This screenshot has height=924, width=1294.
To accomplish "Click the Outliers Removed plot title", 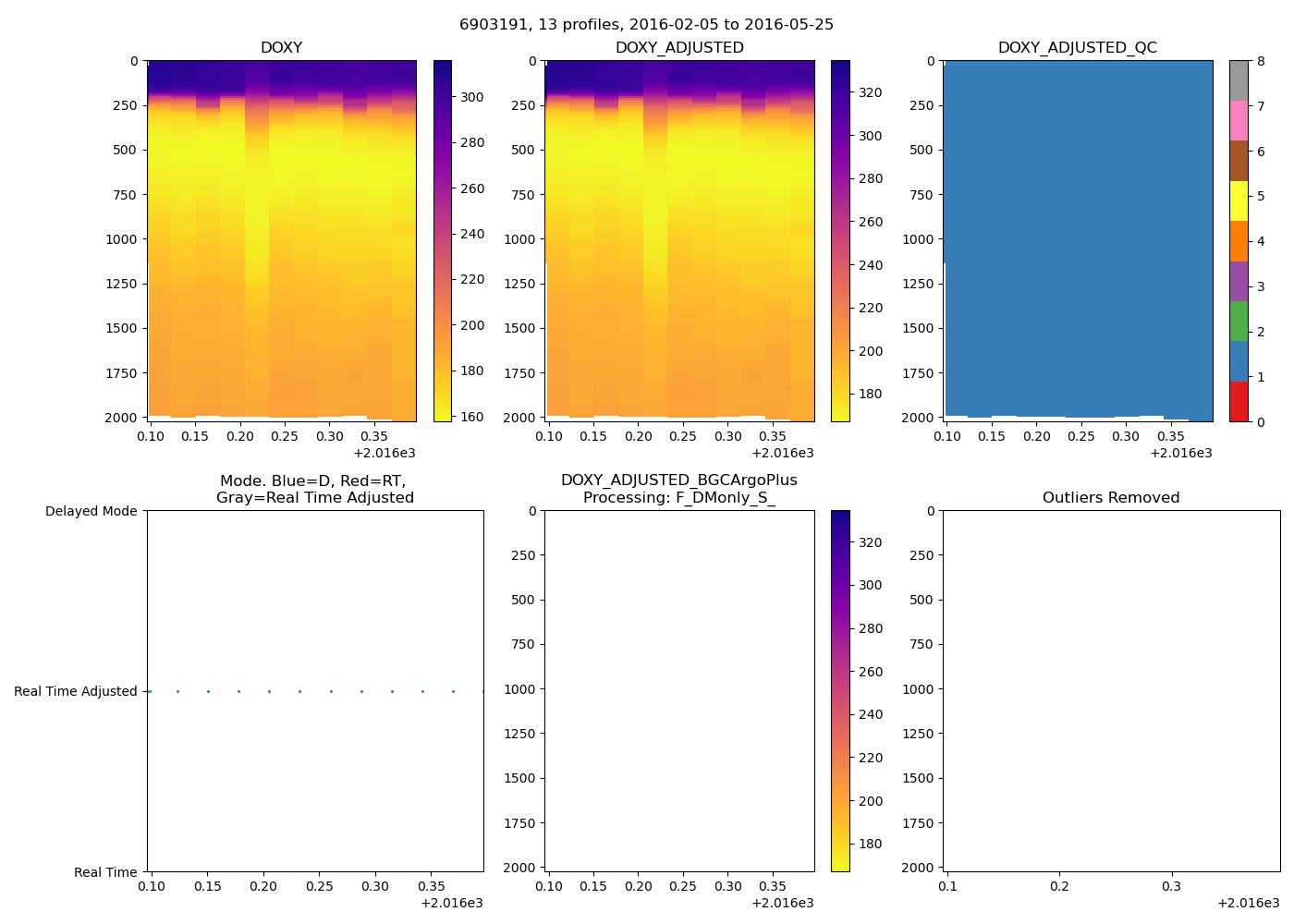I will click(x=1111, y=498).
